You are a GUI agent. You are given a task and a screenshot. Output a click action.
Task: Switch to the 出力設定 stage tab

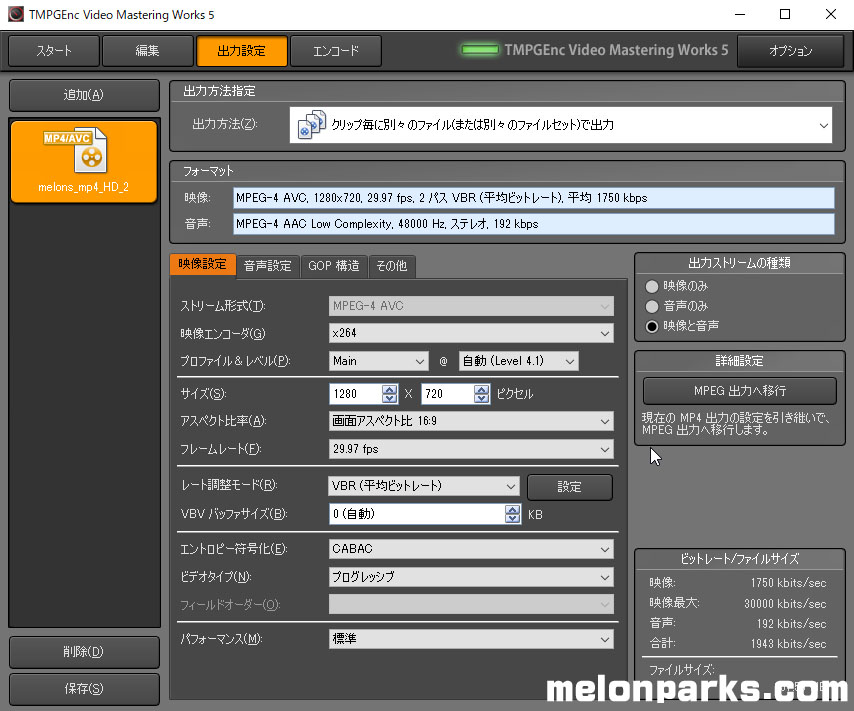click(241, 51)
